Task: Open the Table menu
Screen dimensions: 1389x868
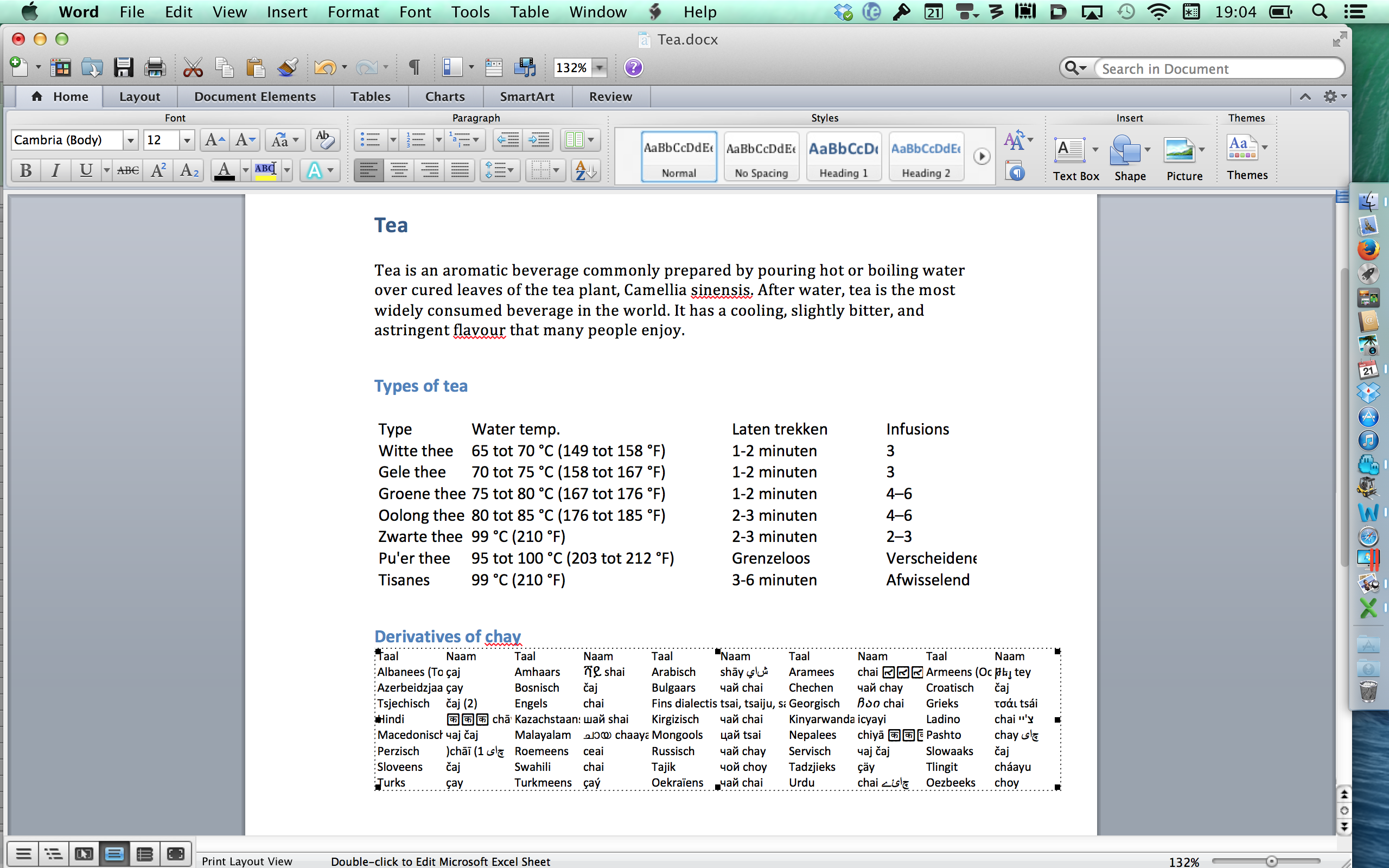Action: [528, 12]
